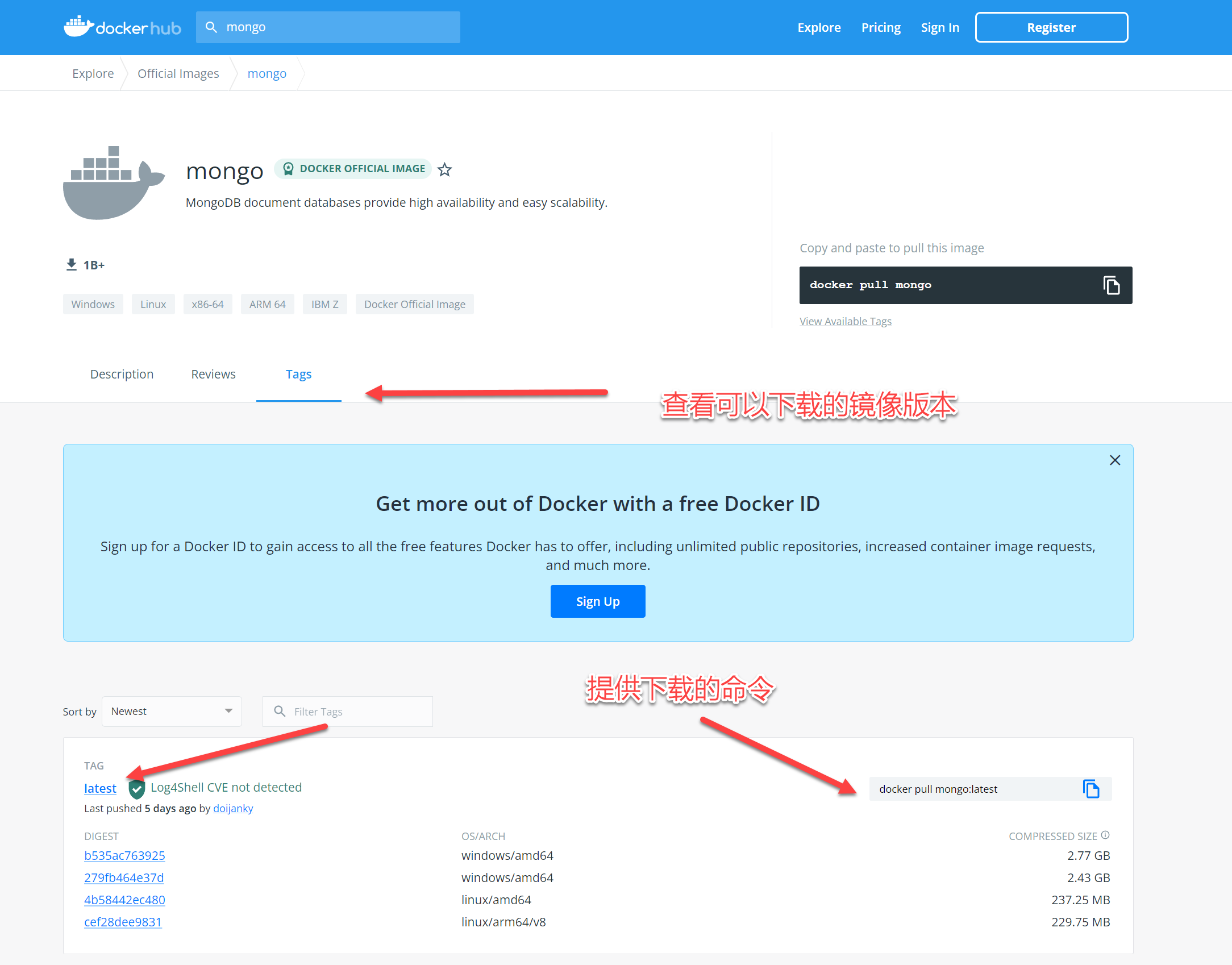Click the Register button

pos(1051,27)
